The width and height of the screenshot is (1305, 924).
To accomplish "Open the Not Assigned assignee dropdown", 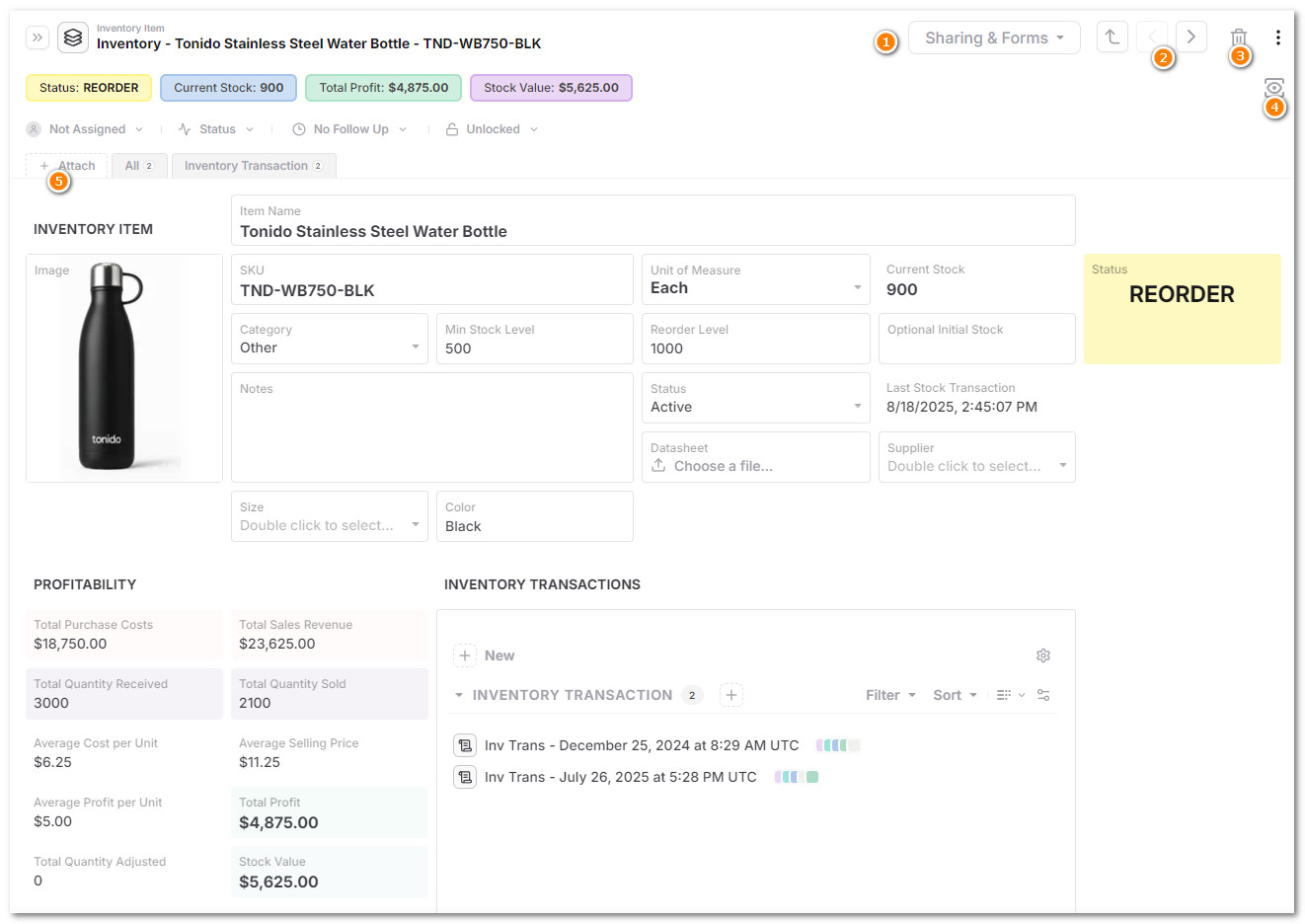I will [85, 129].
